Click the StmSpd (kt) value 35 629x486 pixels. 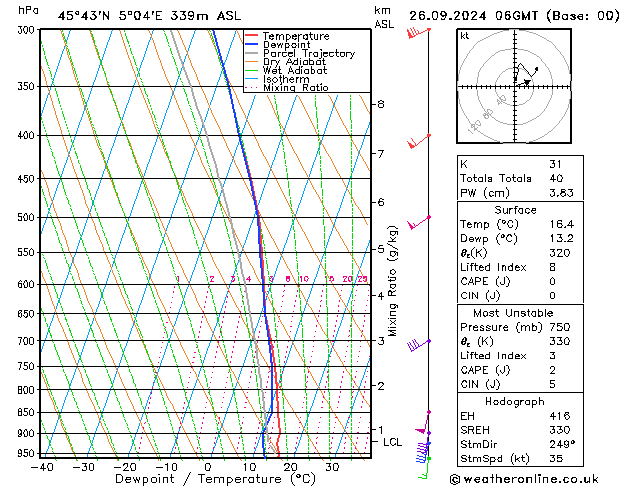556,458
